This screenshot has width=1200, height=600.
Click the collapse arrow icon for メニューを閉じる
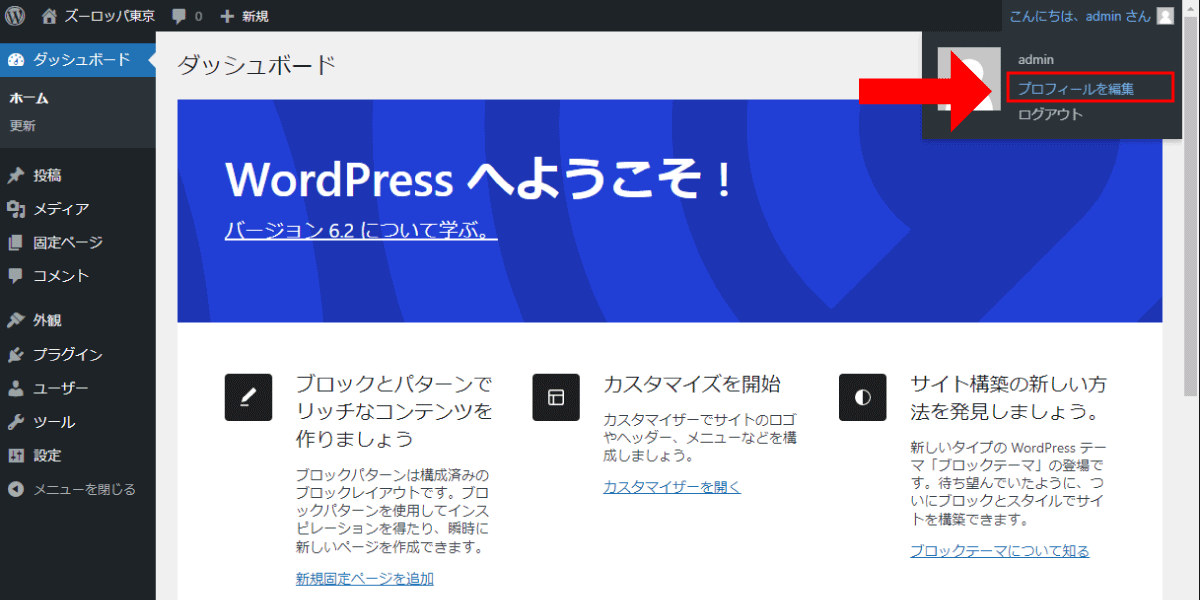point(15,489)
